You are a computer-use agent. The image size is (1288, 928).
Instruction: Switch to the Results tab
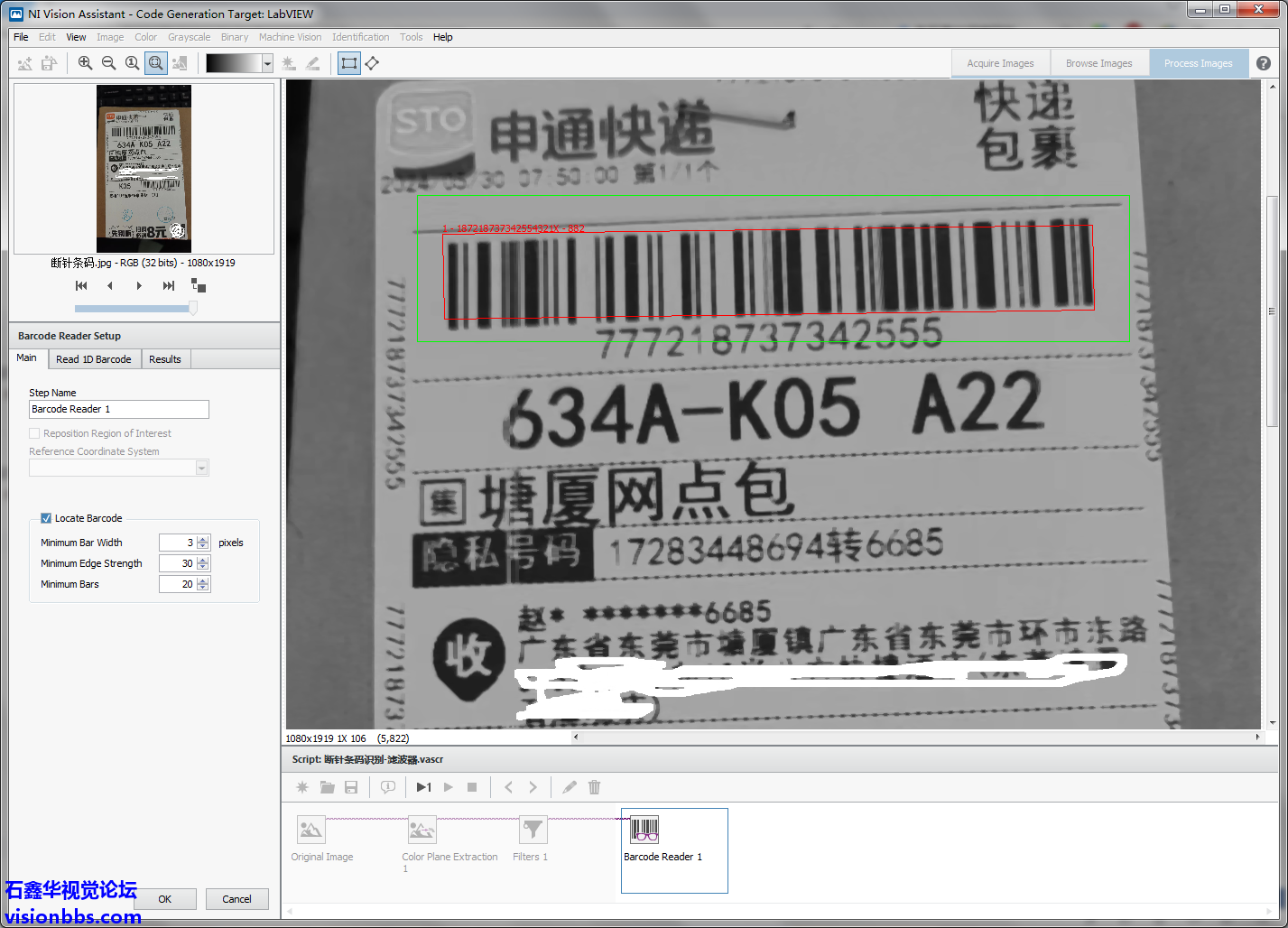click(x=164, y=359)
